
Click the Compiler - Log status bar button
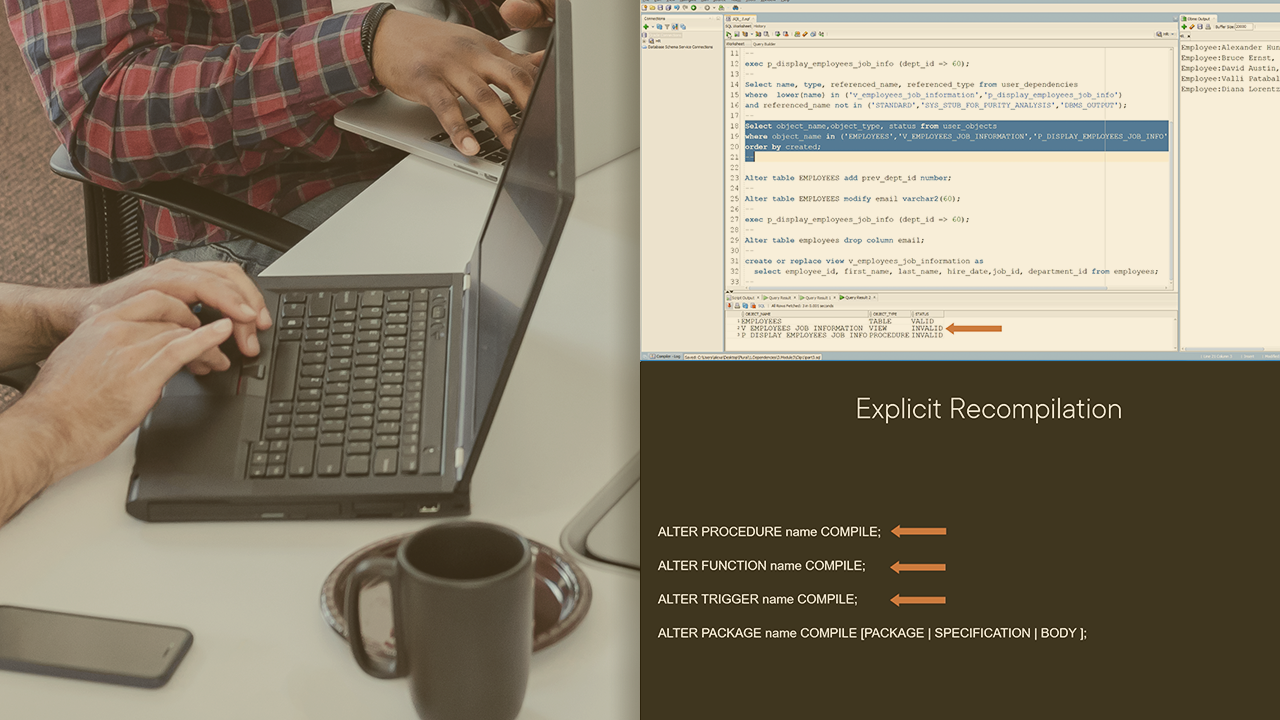(666, 356)
